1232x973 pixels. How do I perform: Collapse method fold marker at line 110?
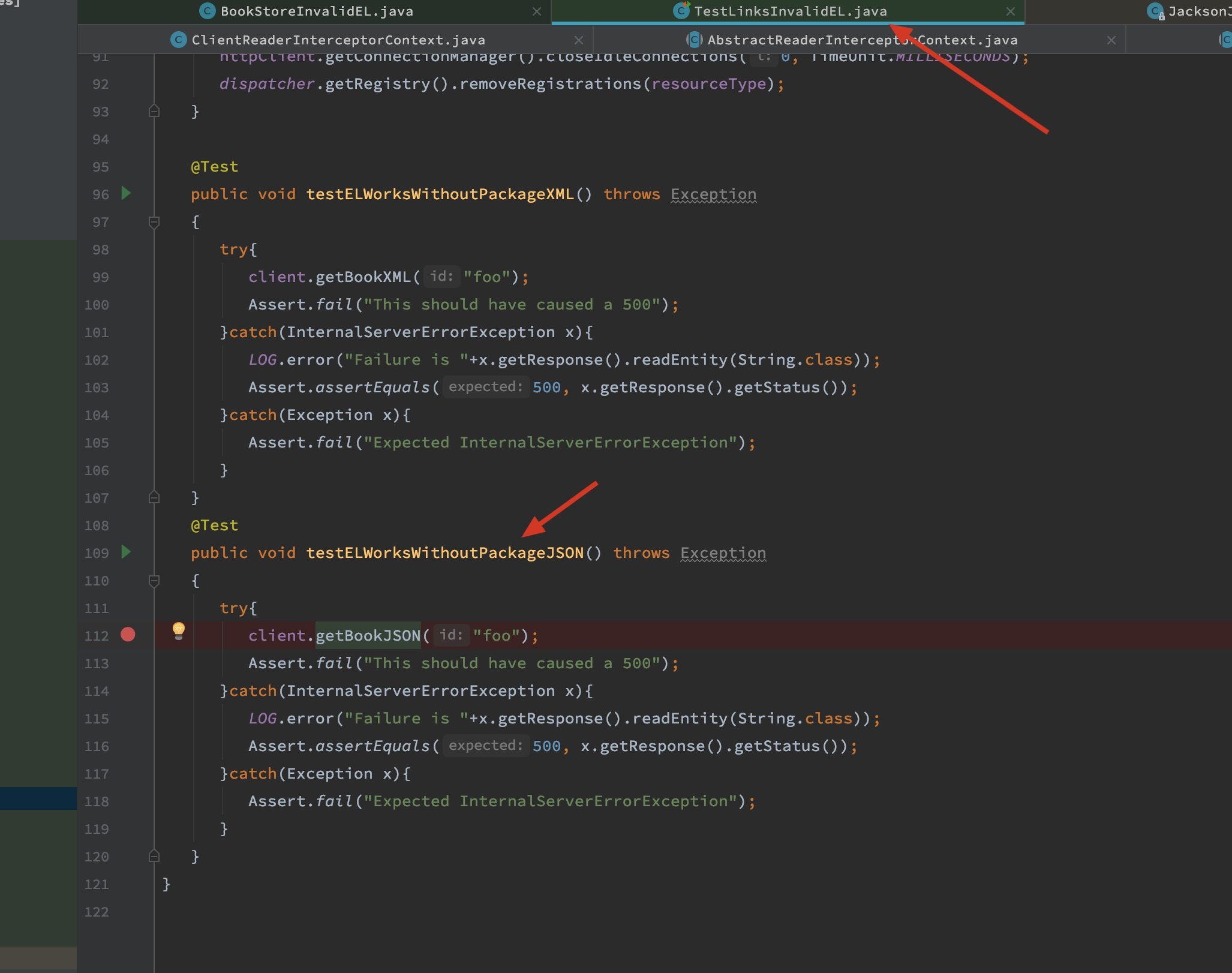[x=154, y=581]
